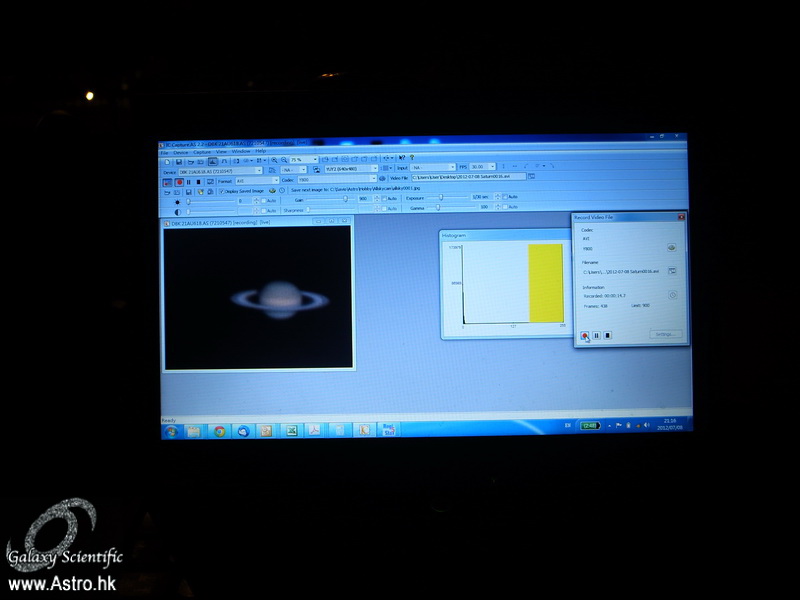800x600 pixels.
Task: Click the record button in the main toolbar
Action: pyautogui.click(x=179, y=181)
